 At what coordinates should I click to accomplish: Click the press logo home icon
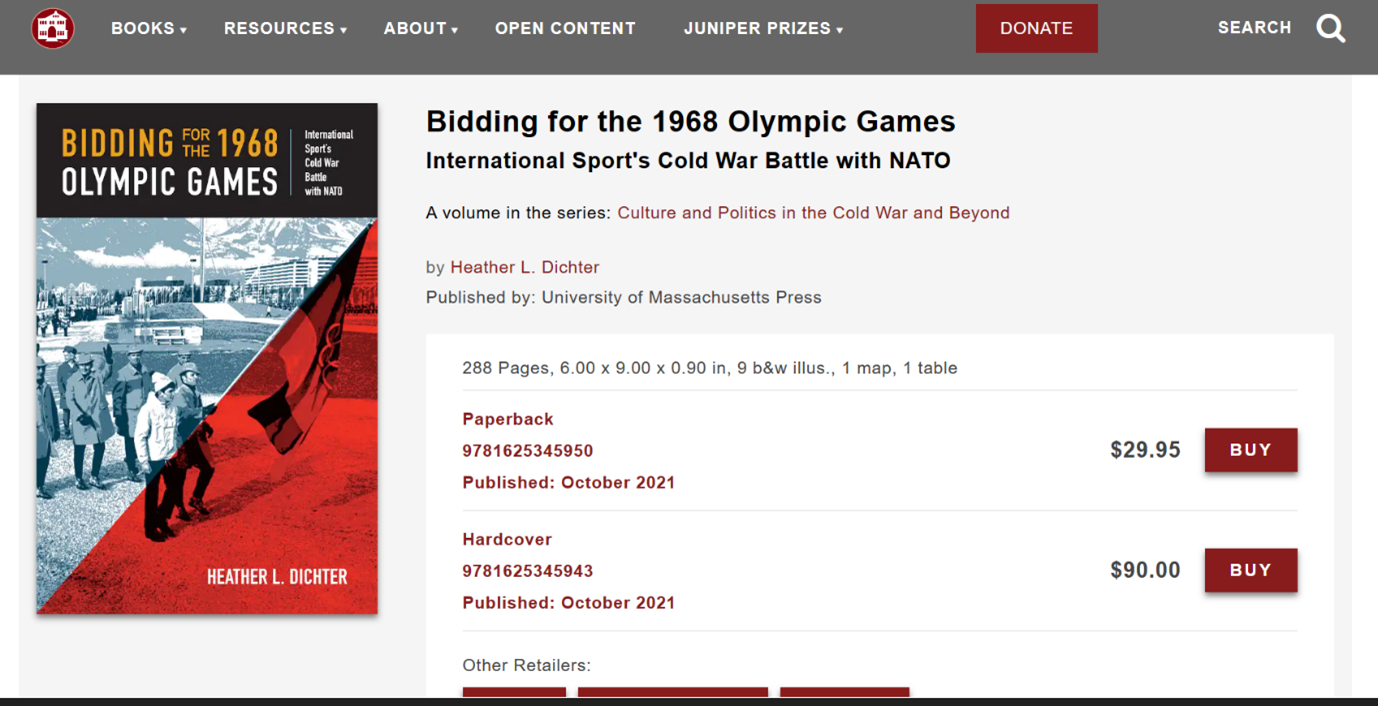pyautogui.click(x=53, y=28)
